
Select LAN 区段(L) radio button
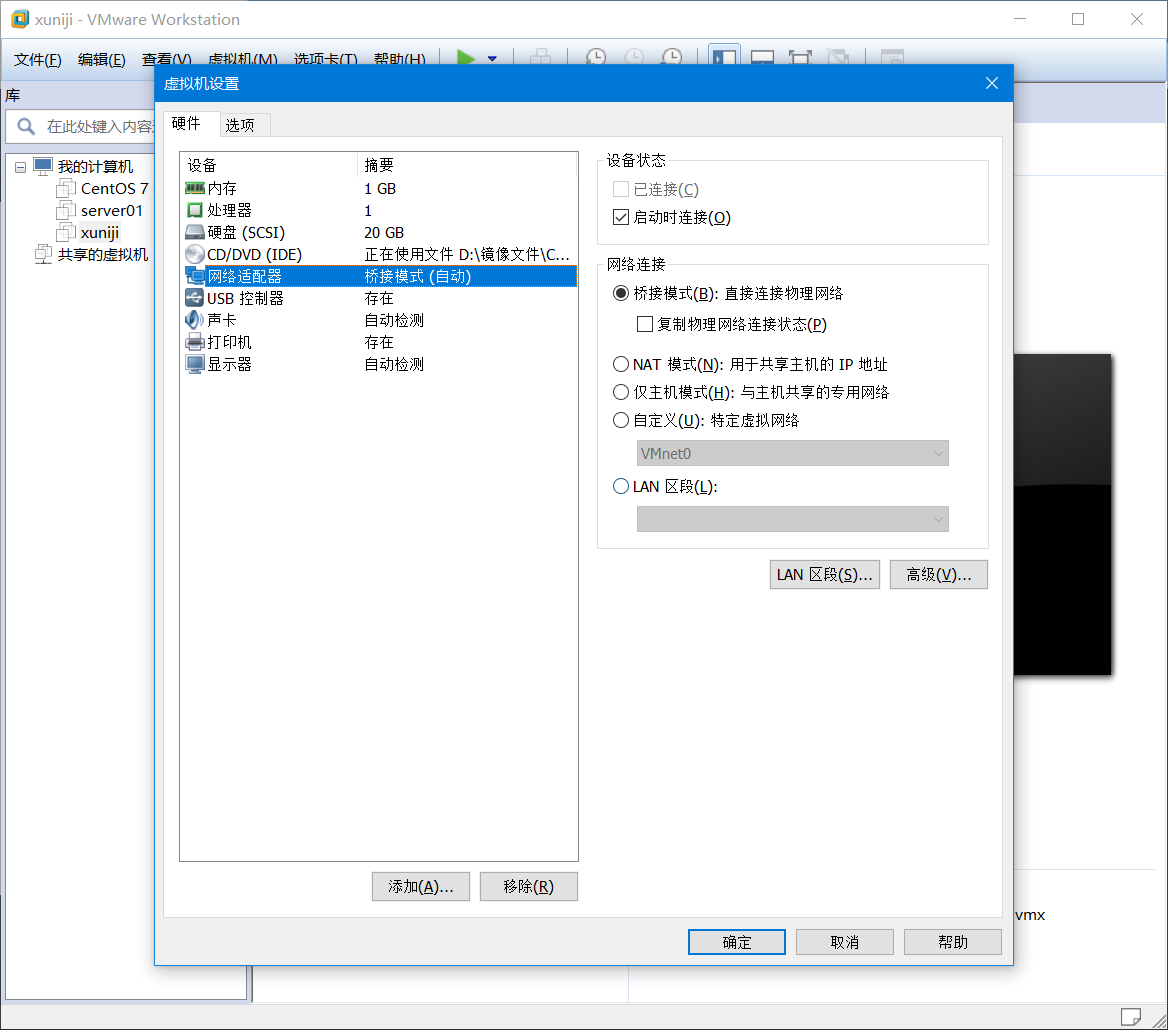click(x=620, y=486)
